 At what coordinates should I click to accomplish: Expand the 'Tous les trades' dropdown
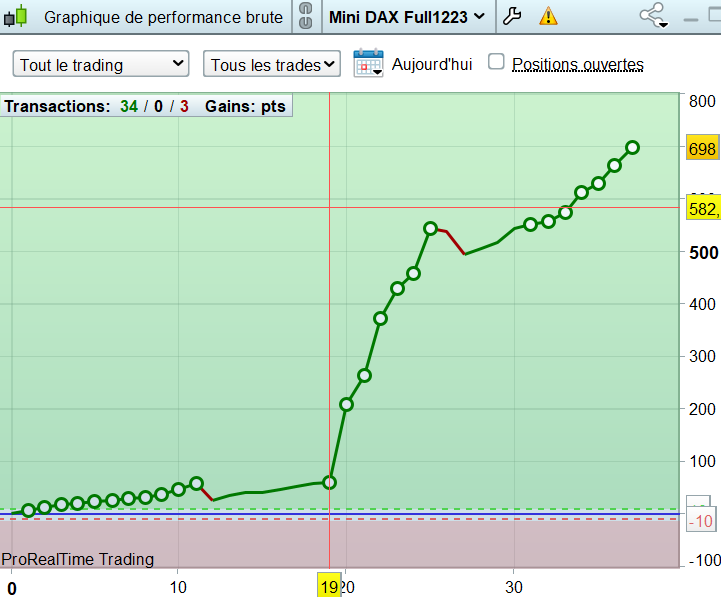click(272, 64)
